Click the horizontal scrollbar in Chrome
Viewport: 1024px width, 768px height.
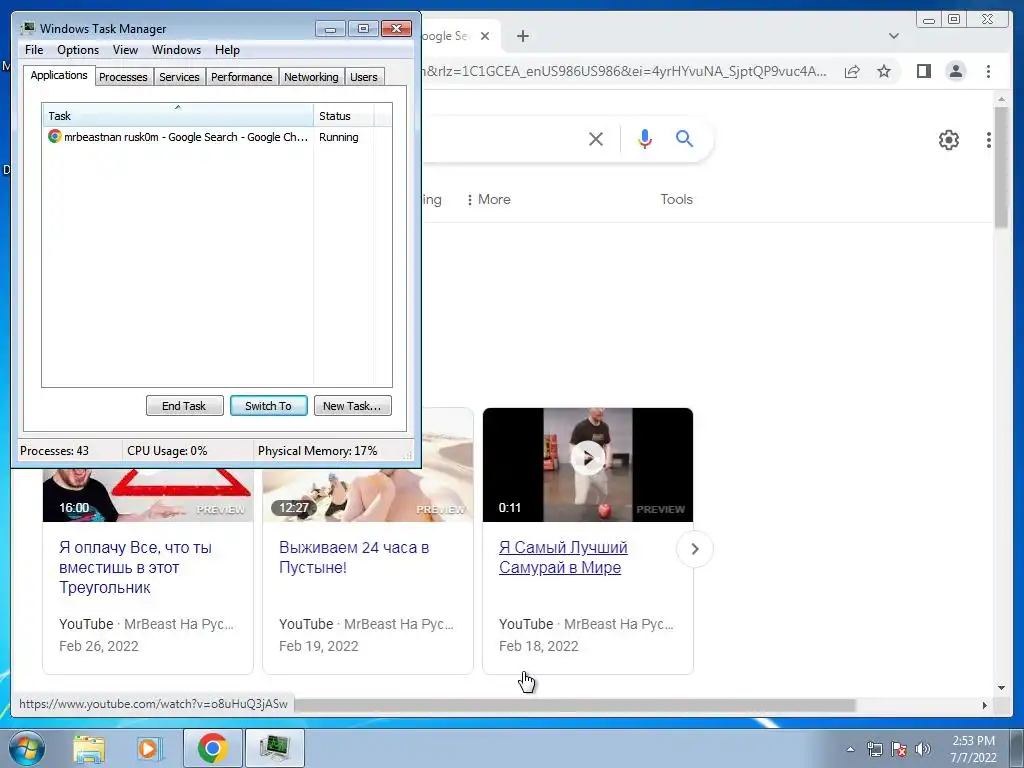coord(575,705)
